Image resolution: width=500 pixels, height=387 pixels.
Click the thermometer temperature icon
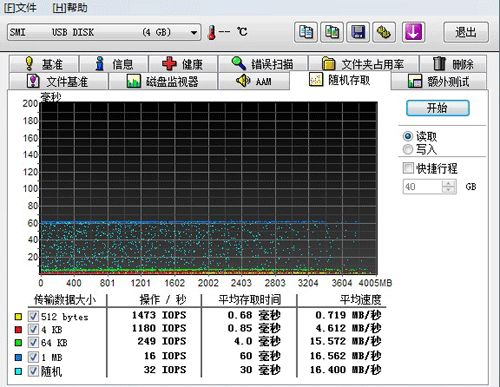coord(211,33)
